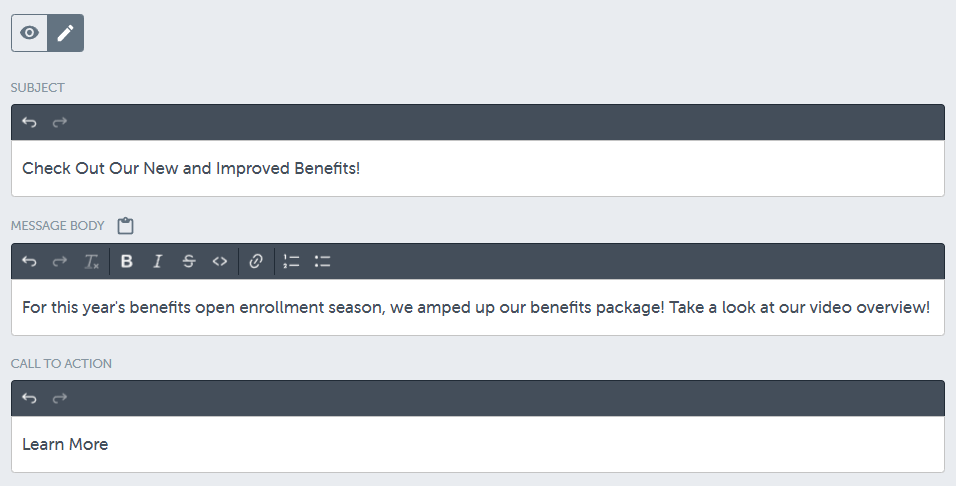Redo change in Subject toolbar
This screenshot has width=956, height=486.
click(x=60, y=122)
